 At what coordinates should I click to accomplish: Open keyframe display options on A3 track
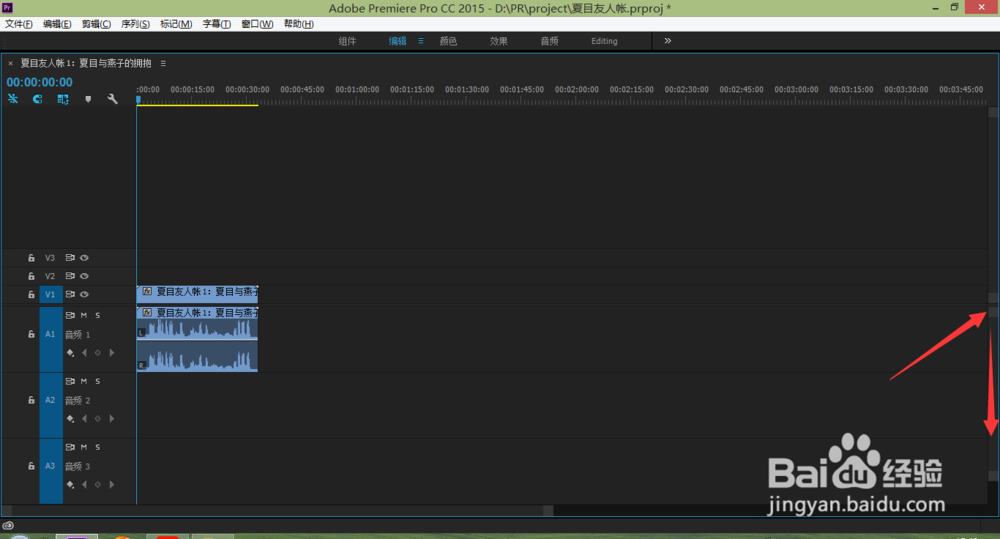(x=70, y=485)
